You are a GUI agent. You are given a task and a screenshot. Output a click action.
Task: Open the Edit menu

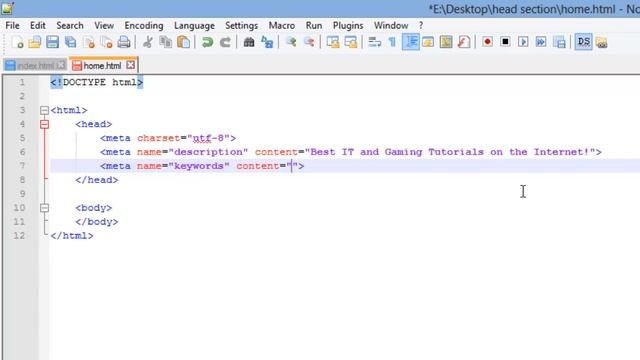click(38, 25)
